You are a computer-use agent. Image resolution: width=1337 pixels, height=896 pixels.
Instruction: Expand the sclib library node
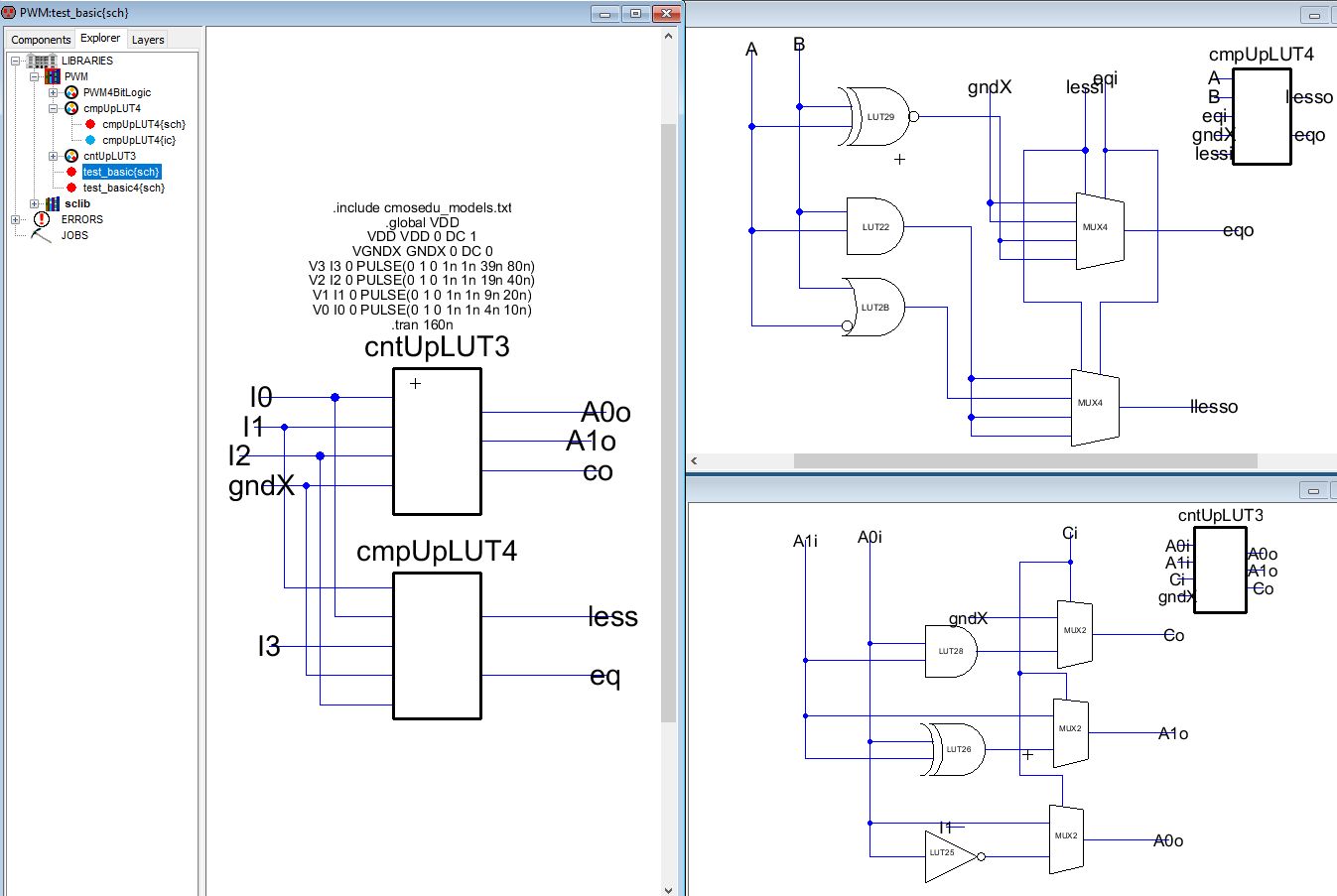35,203
